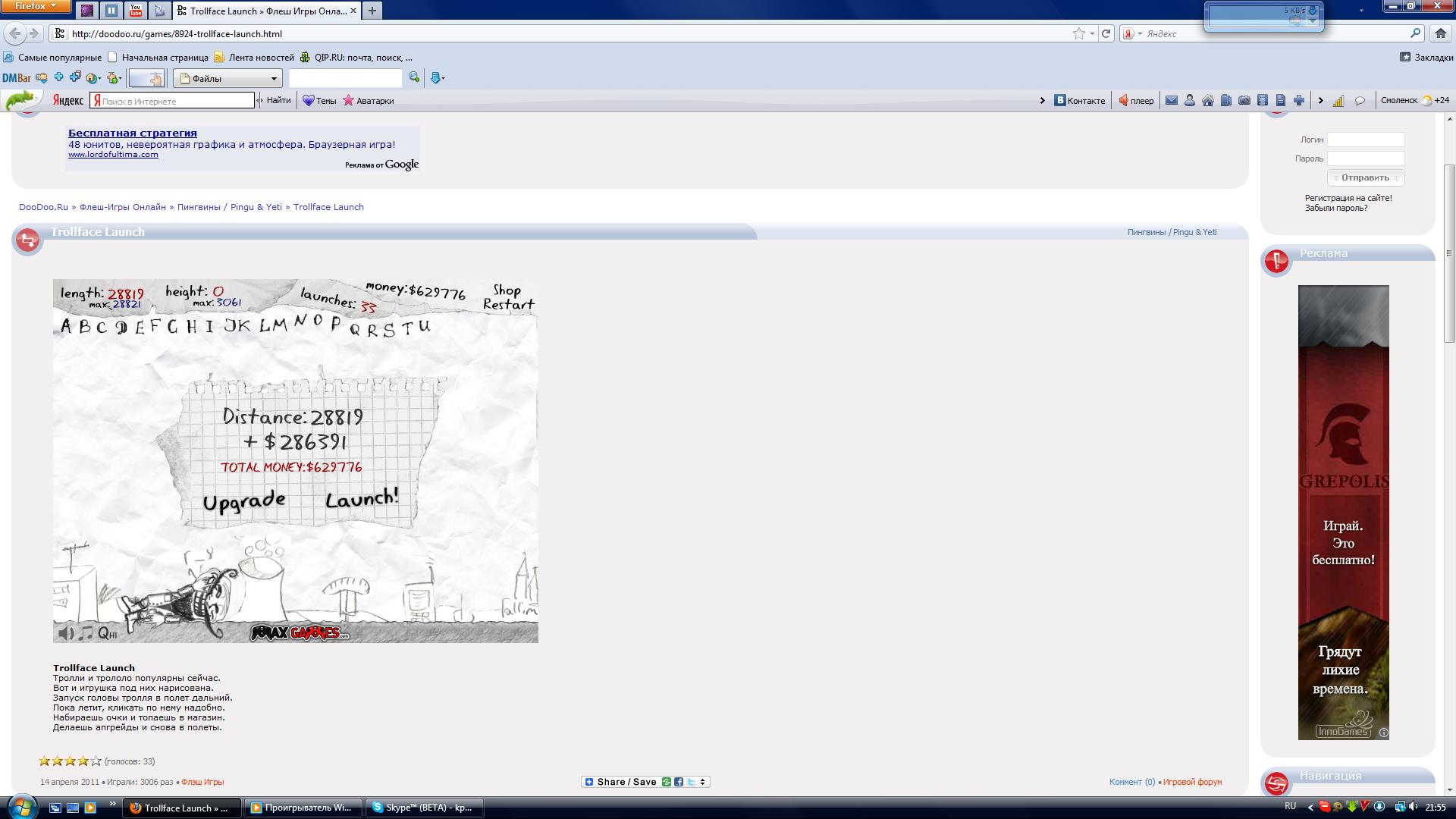Image resolution: width=1456 pixels, height=819 pixels.
Task: Reload the current page
Action: pos(1106,33)
